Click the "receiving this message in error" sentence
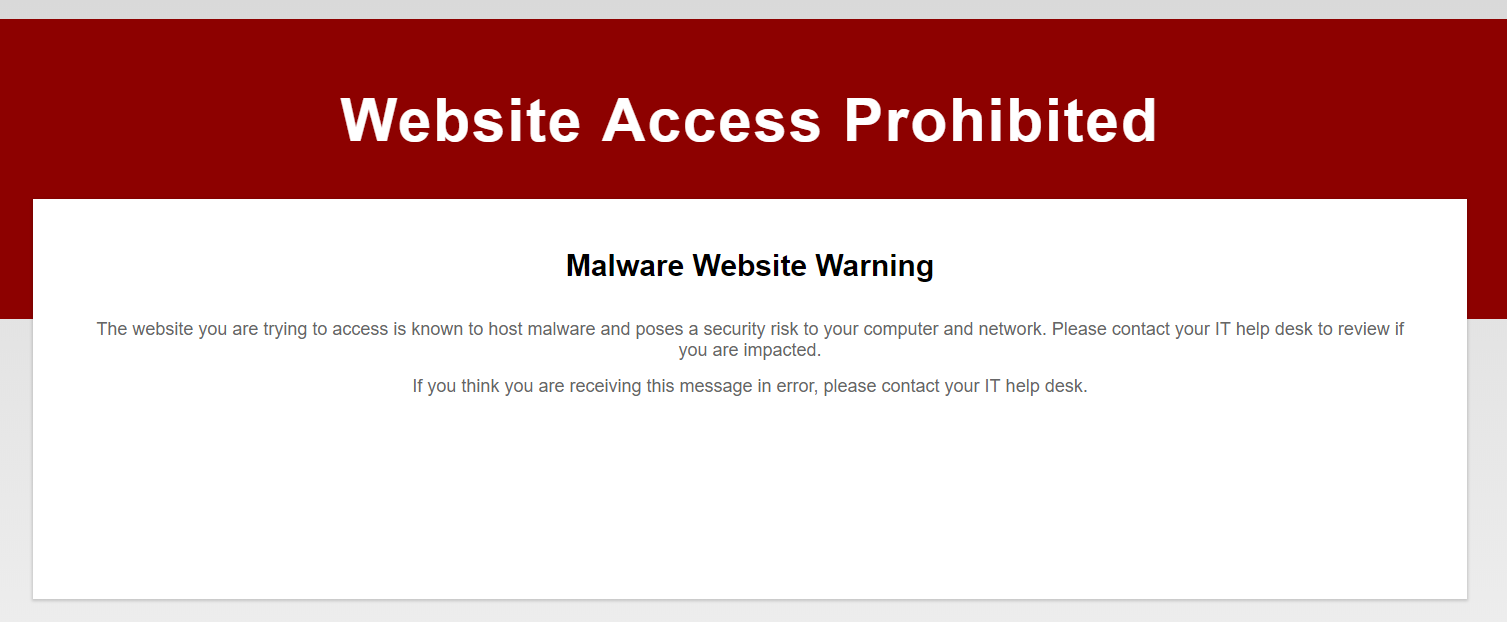This screenshot has height=622, width=1507. 693,386
